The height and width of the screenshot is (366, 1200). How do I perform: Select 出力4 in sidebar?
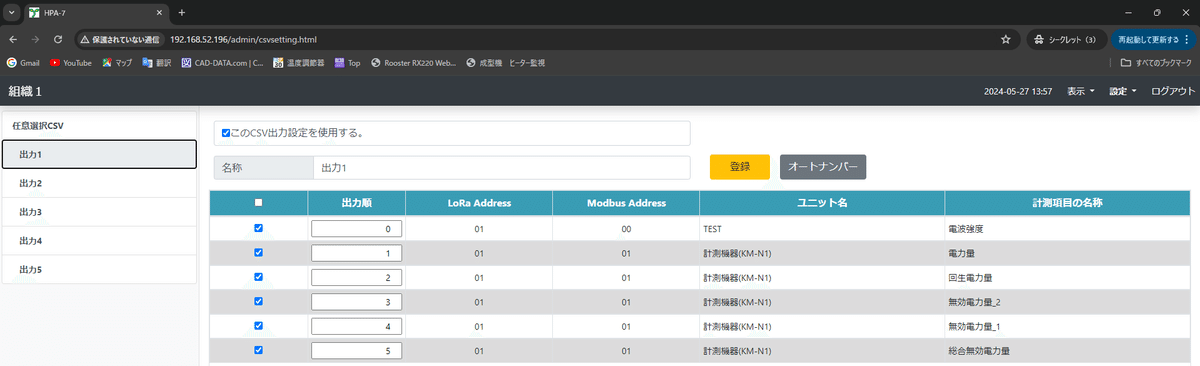[x=99, y=241]
